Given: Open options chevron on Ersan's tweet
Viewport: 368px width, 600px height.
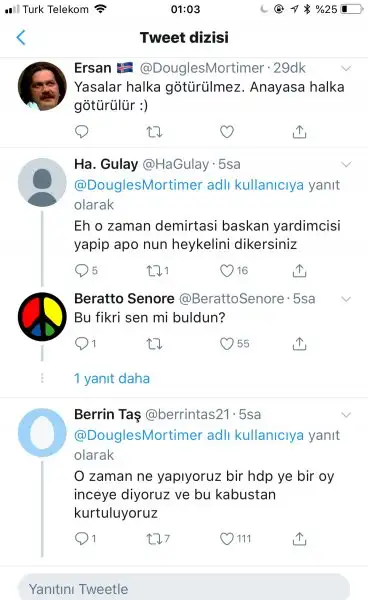Looking at the screenshot, I should click(x=346, y=68).
